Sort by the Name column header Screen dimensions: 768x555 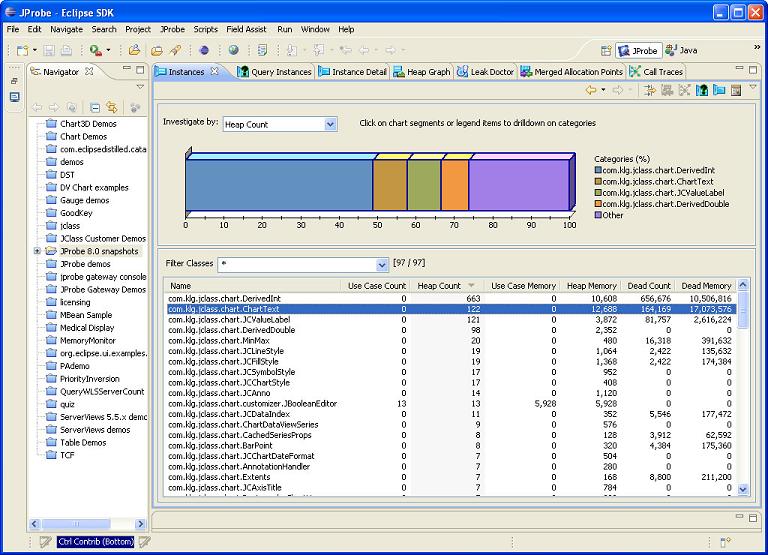click(253, 286)
